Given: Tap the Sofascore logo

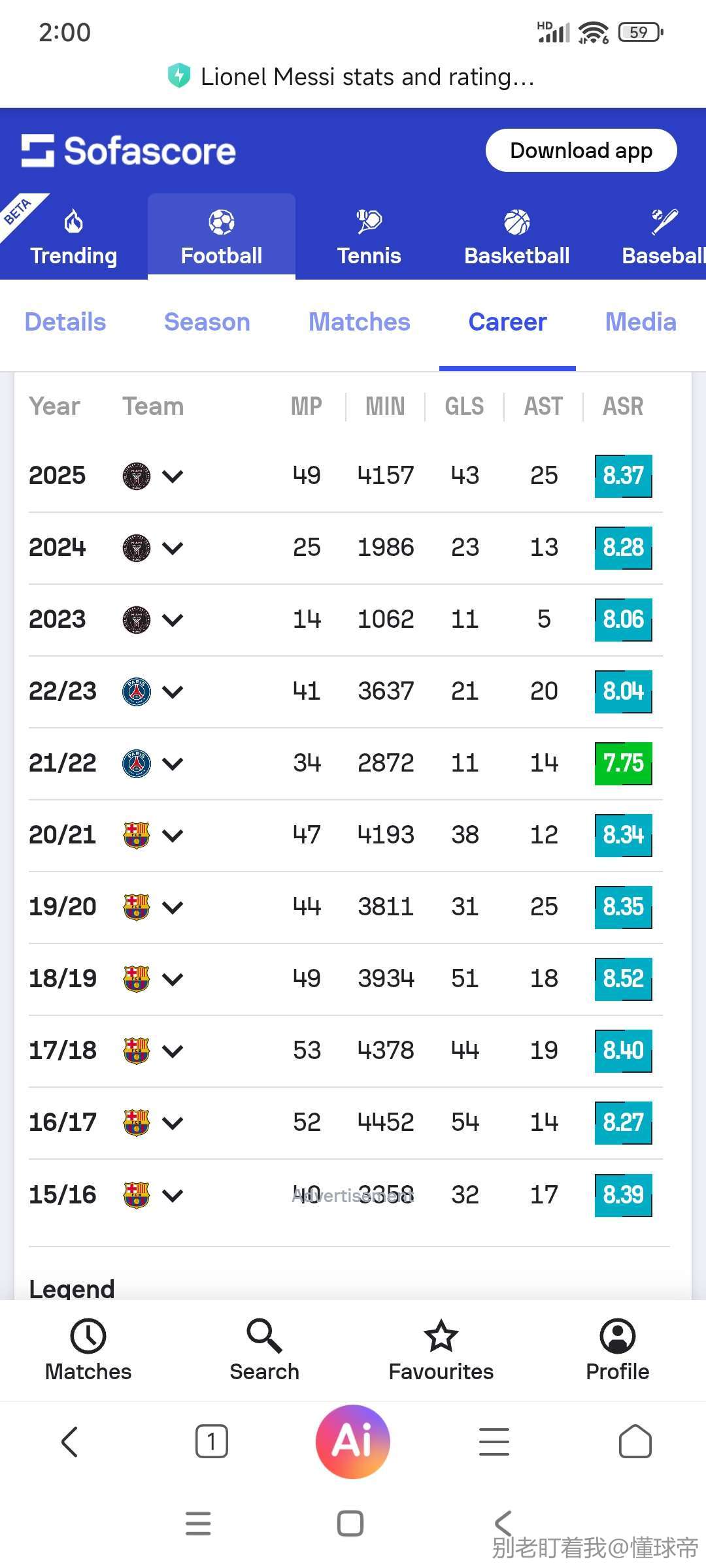Looking at the screenshot, I should point(129,151).
